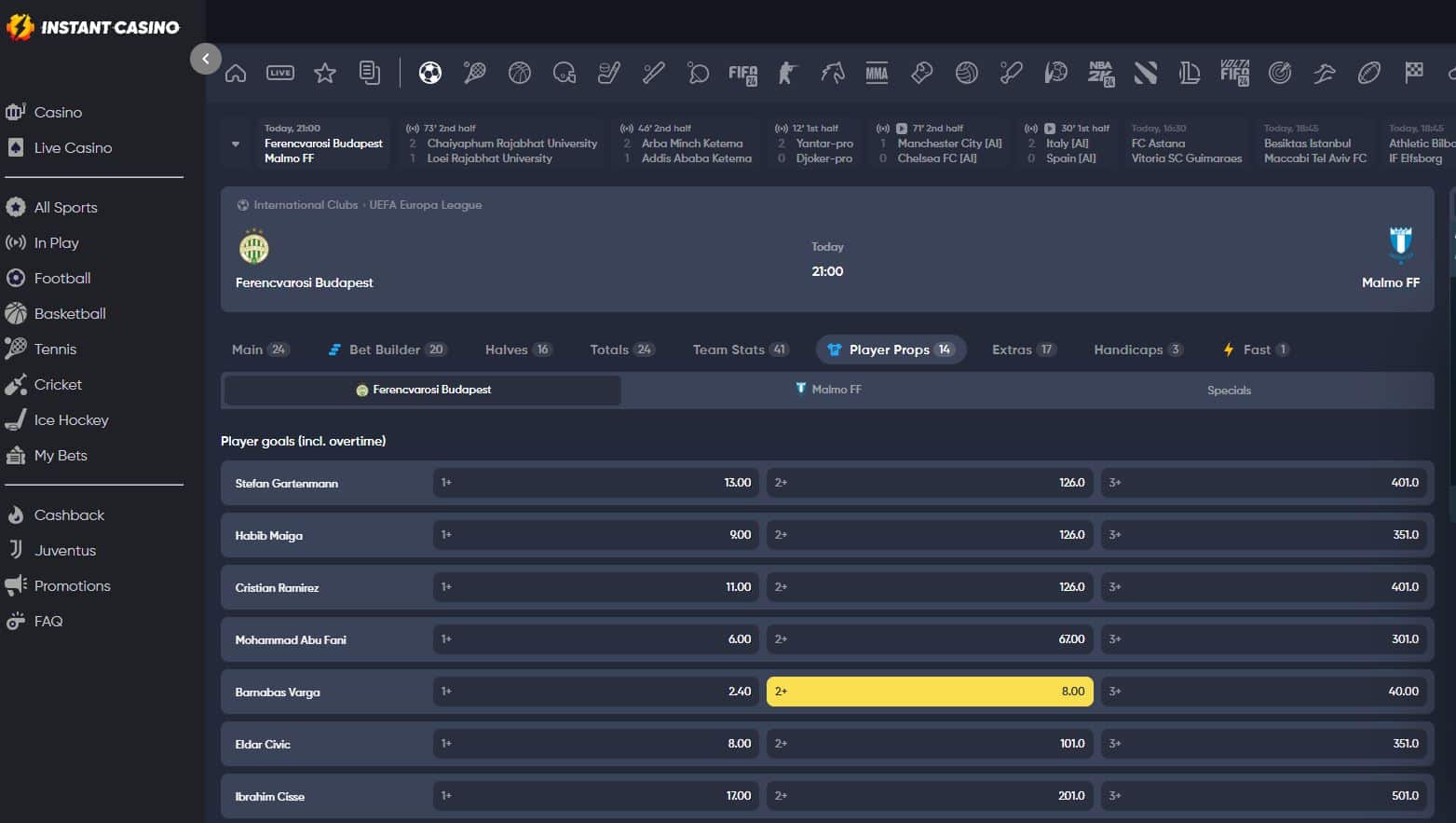The width and height of the screenshot is (1456, 823).
Task: Switch to the Halves tab
Action: click(x=518, y=350)
